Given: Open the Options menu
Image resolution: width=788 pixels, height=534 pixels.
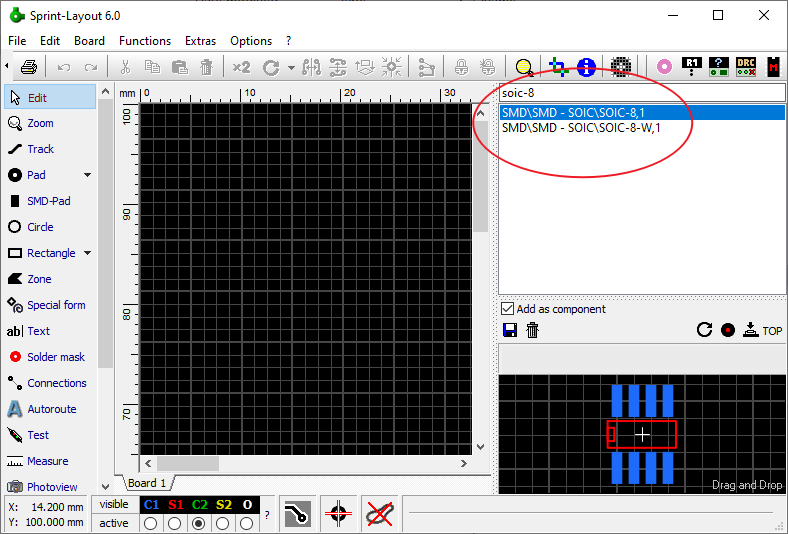Looking at the screenshot, I should pyautogui.click(x=251, y=41).
